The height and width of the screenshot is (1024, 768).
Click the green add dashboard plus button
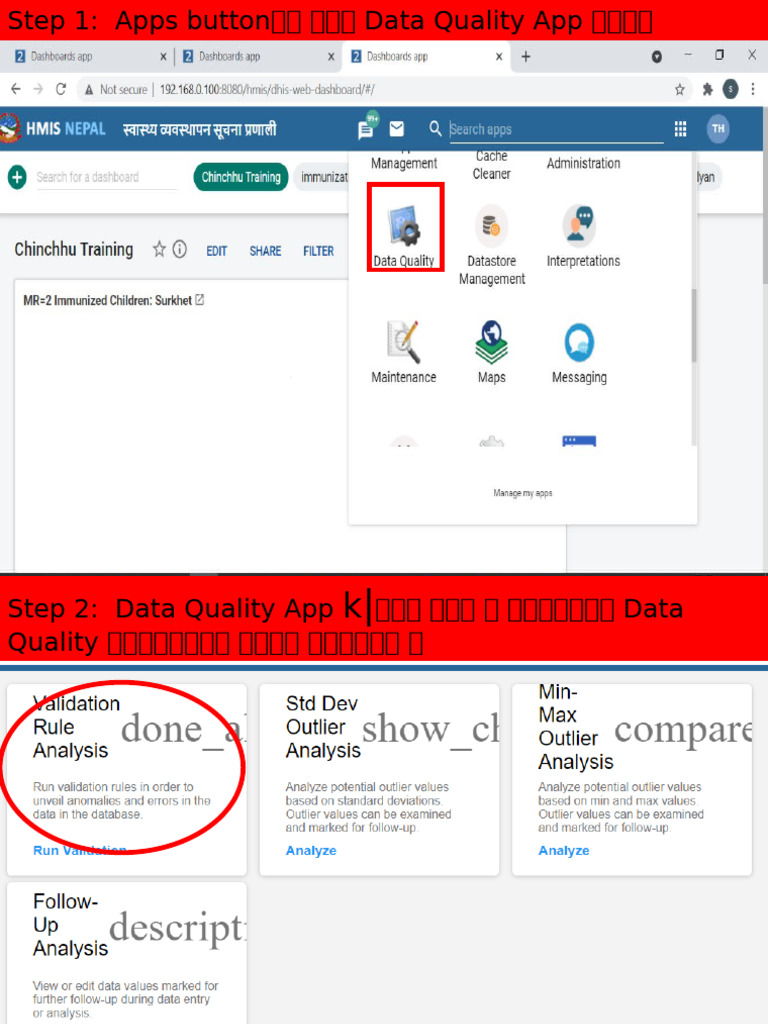17,177
